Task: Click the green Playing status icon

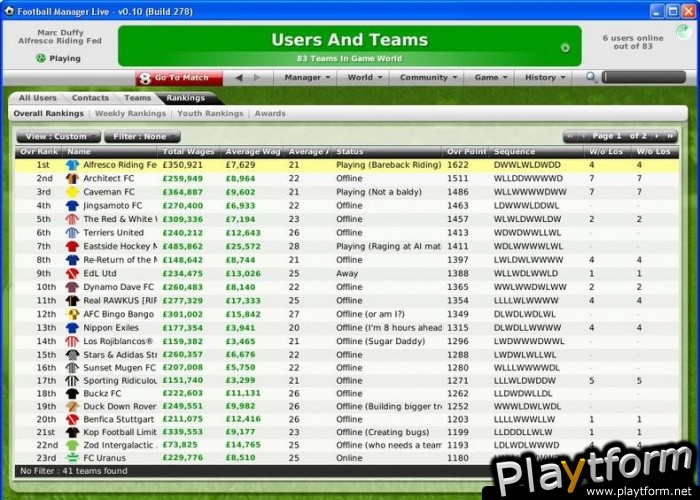Action: coord(41,58)
